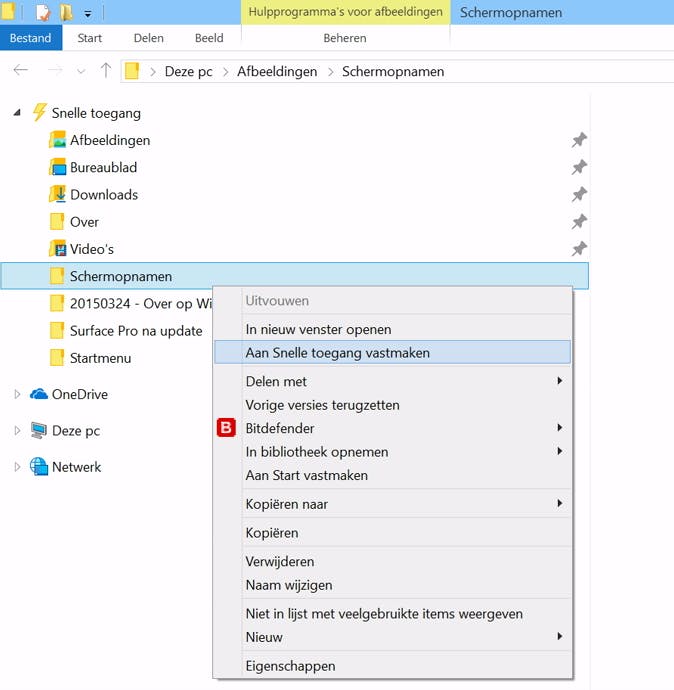
Task: Expand the OneDrive tree node
Action: click(x=17, y=394)
